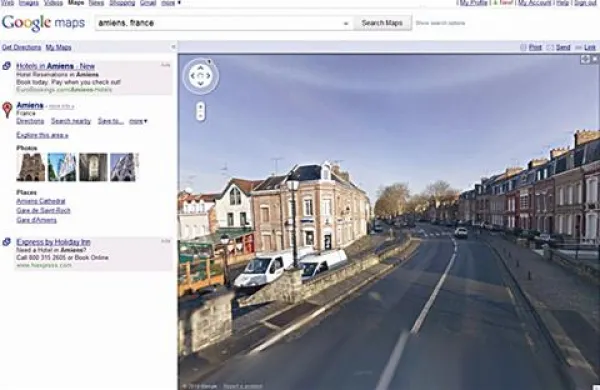Image resolution: width=600 pixels, height=390 pixels.
Task: Click the sponsored icon beside Express by Holiday Inn
Action: pyautogui.click(x=7, y=242)
